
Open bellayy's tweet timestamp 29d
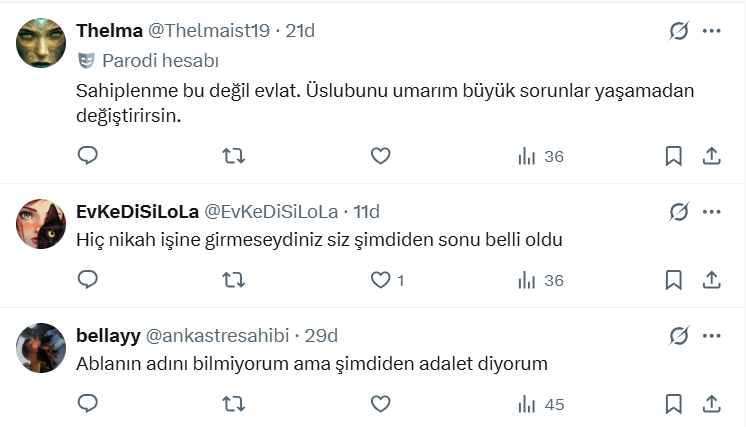[322, 335]
